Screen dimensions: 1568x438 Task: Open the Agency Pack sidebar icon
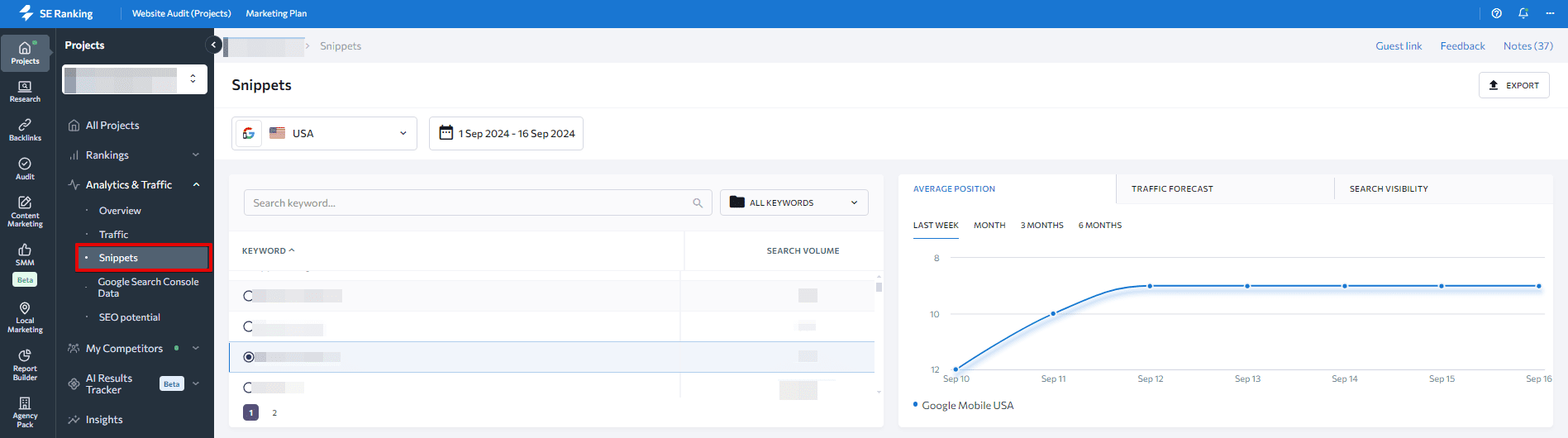tap(25, 412)
